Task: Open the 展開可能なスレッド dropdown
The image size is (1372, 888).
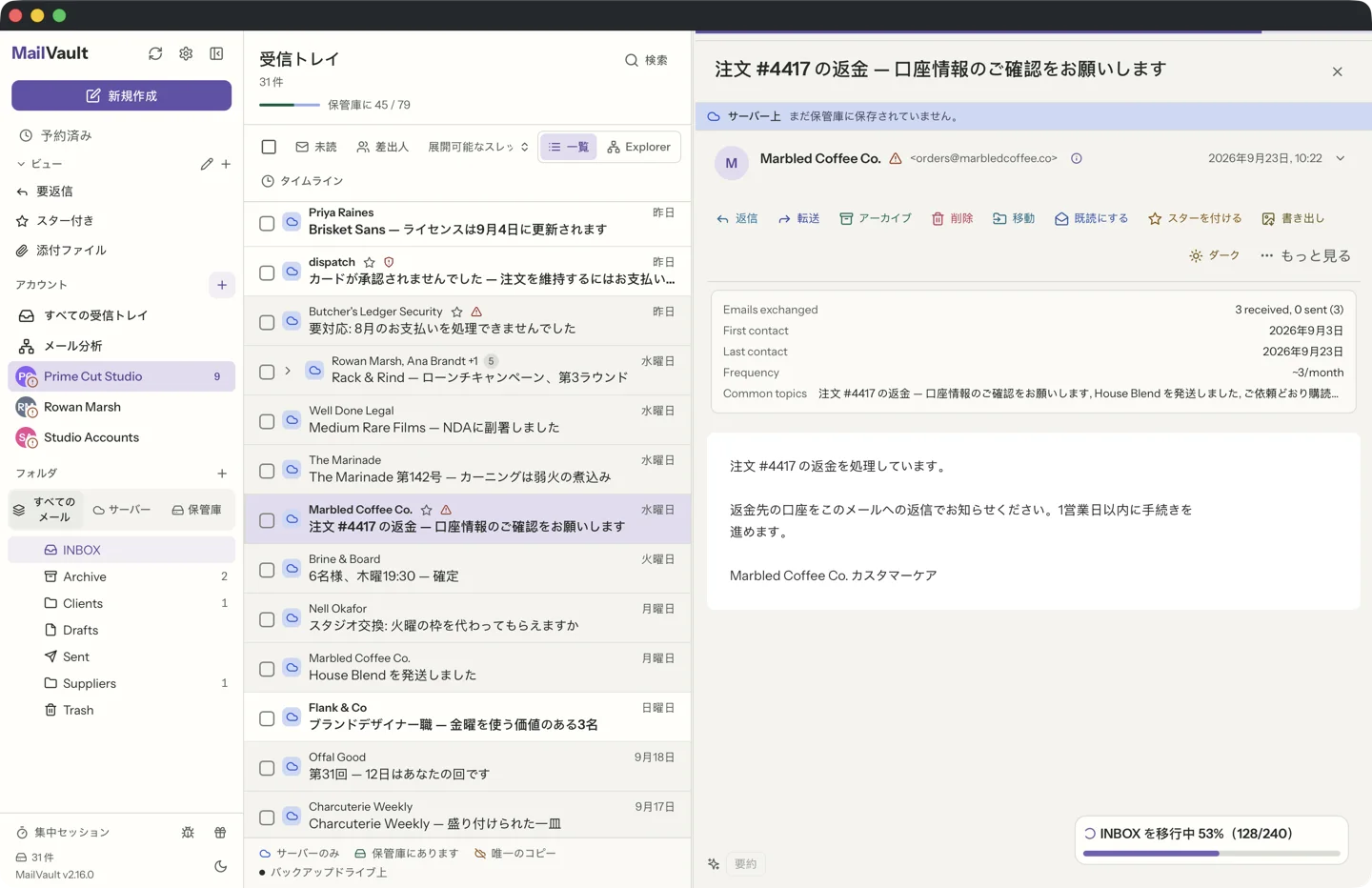Action: [478, 147]
